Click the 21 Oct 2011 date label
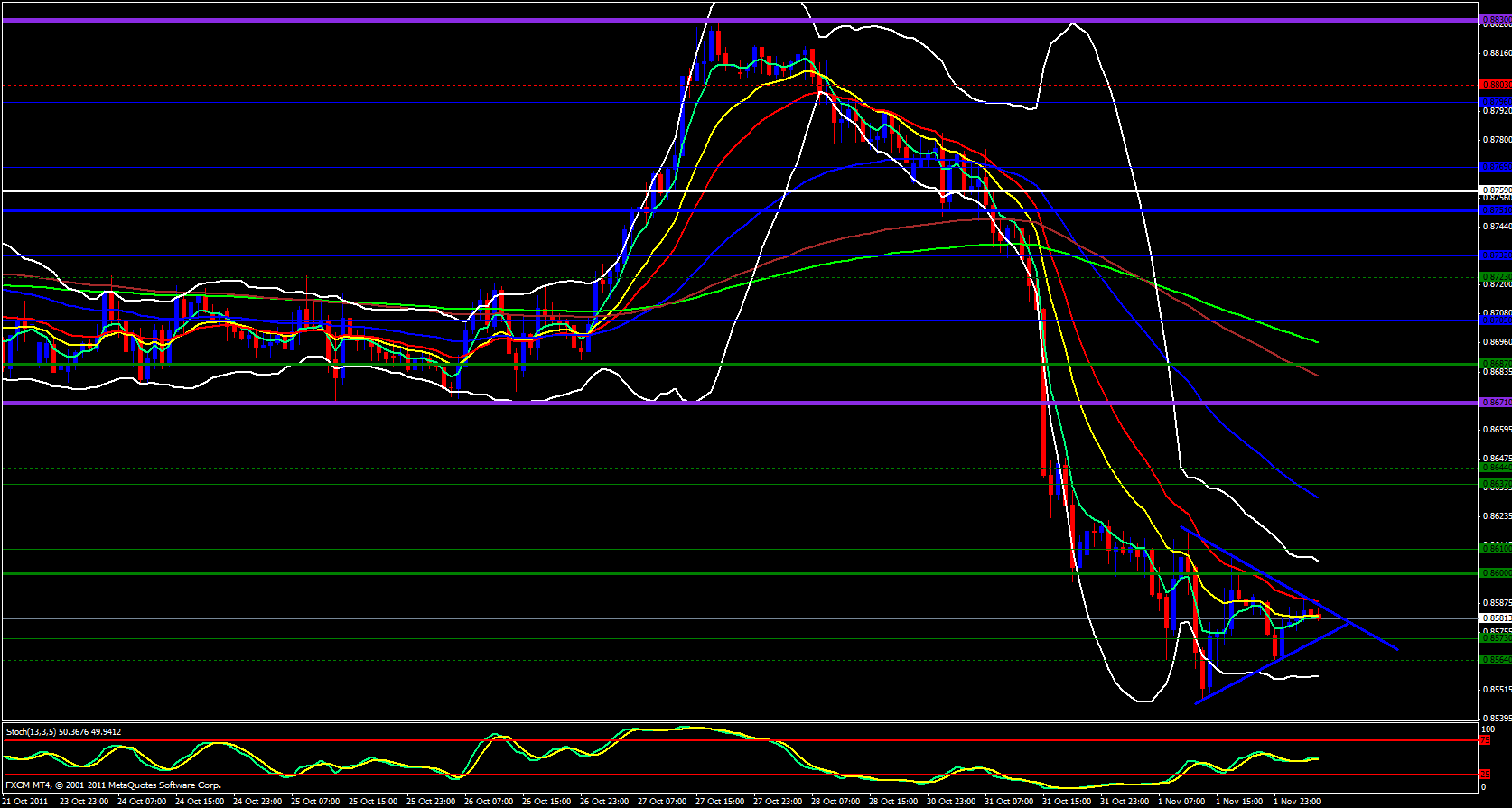The image size is (1512, 808). [25, 802]
